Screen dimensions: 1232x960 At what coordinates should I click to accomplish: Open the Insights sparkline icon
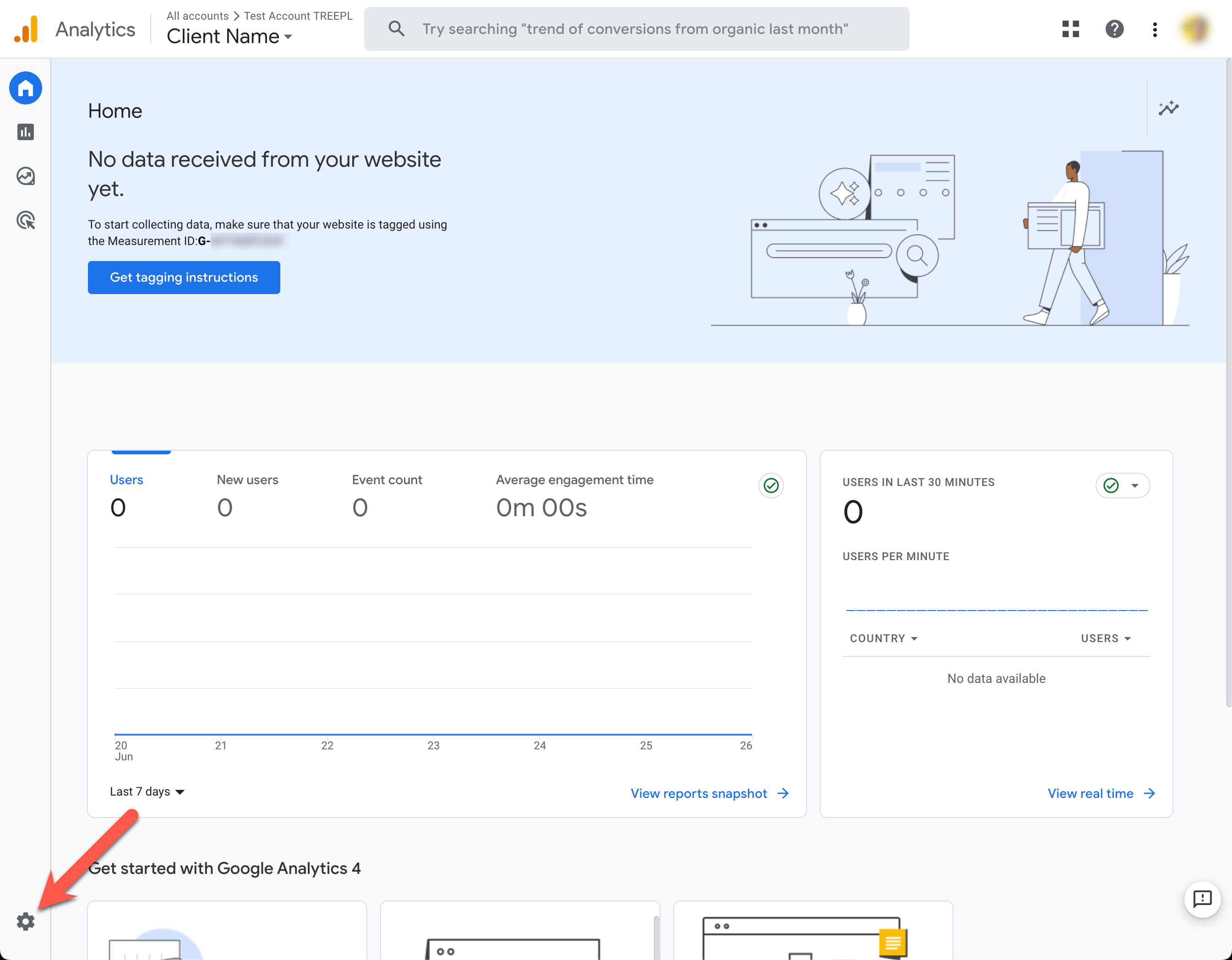point(1168,108)
